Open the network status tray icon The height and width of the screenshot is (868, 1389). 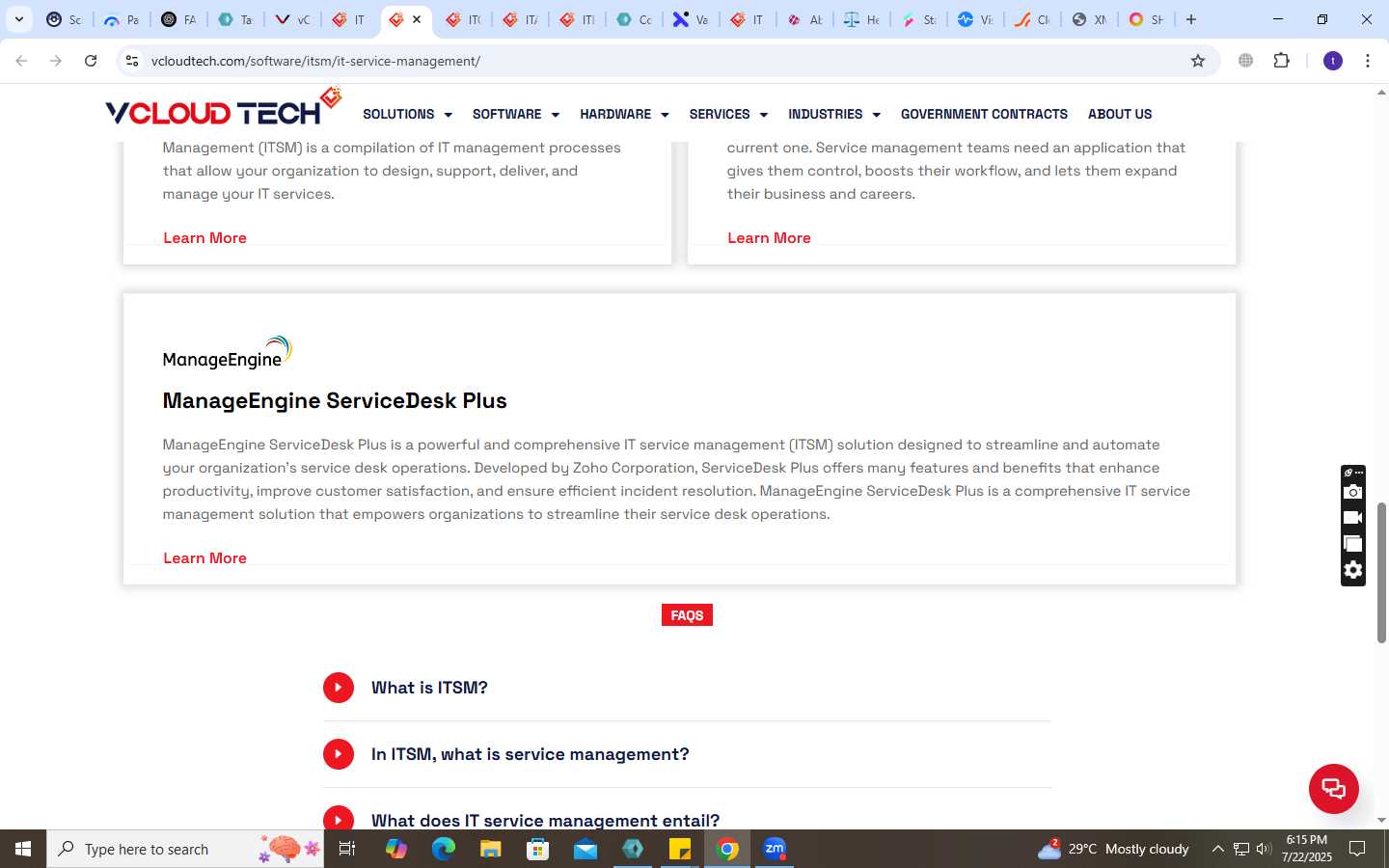click(1240, 849)
